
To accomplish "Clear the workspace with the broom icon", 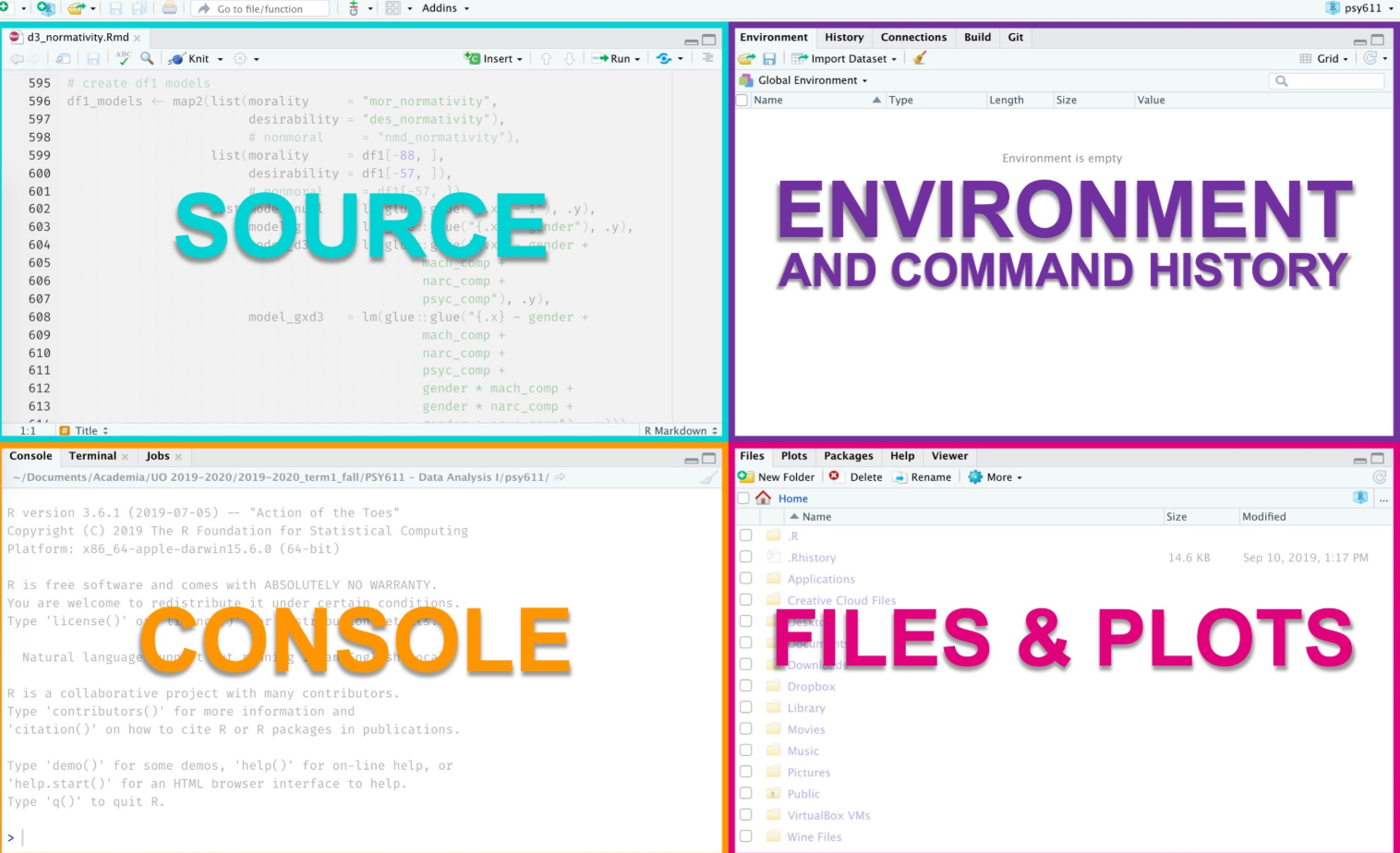I will 918,58.
